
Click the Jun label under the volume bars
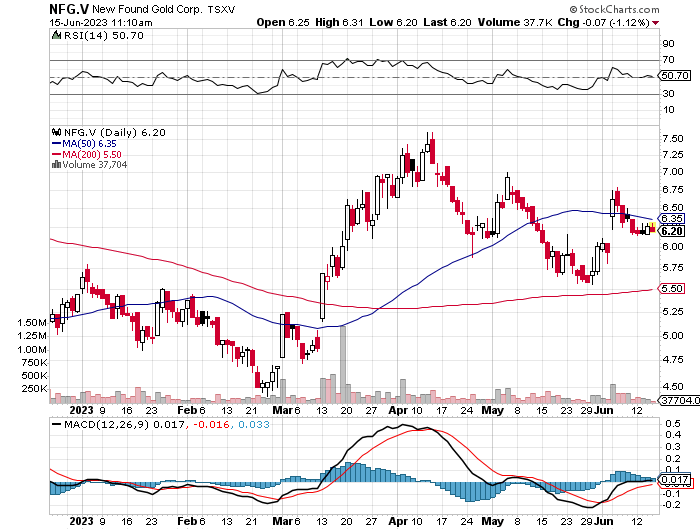[x=603, y=410]
